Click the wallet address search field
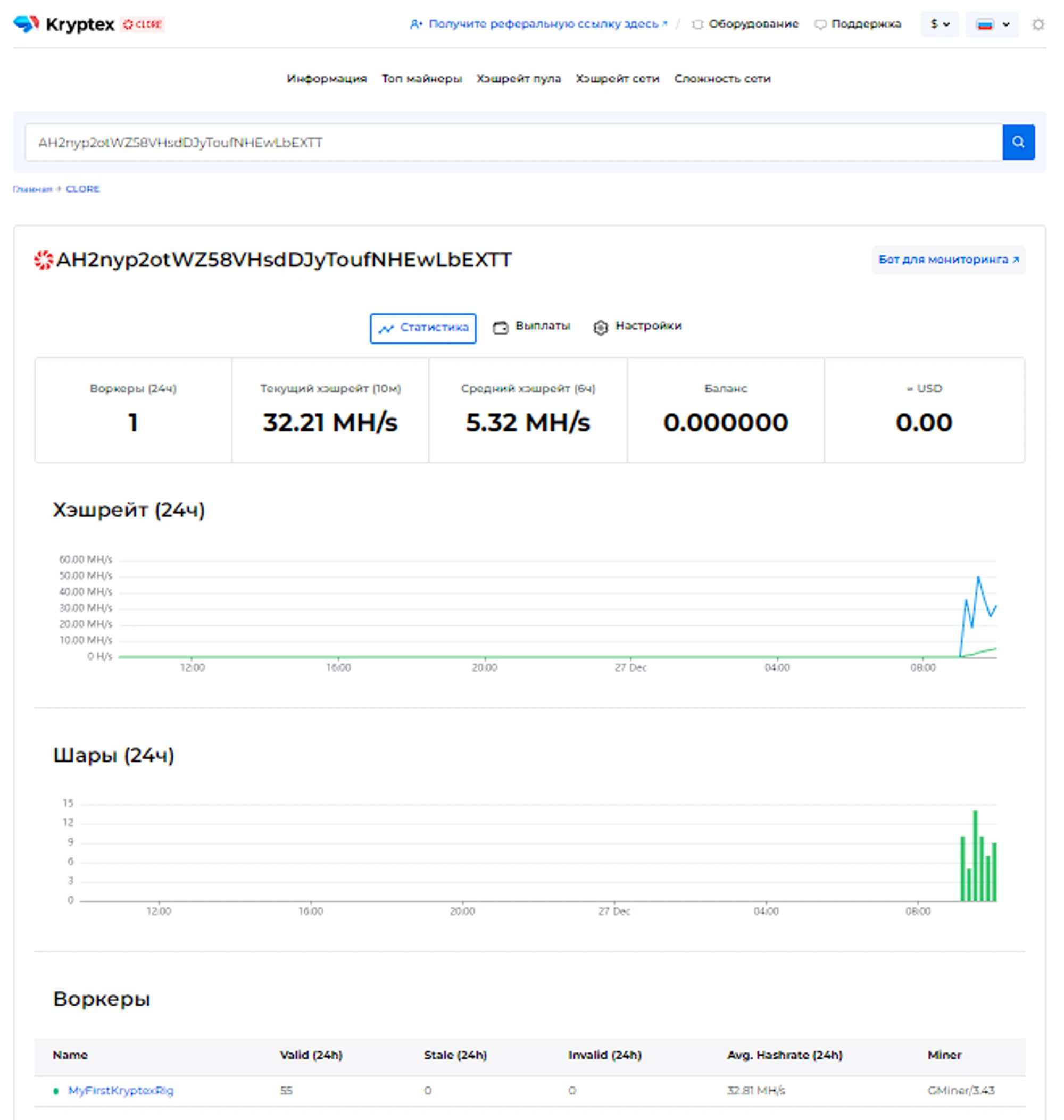This screenshot has width=1064, height=1120. point(510,142)
